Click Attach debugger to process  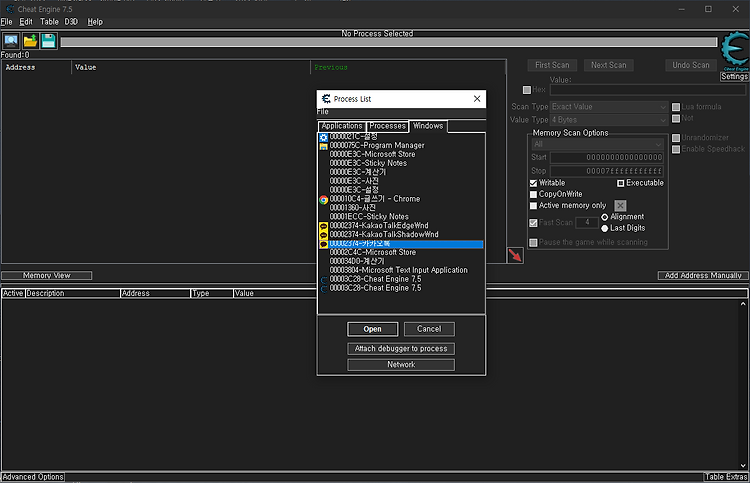[401, 349]
